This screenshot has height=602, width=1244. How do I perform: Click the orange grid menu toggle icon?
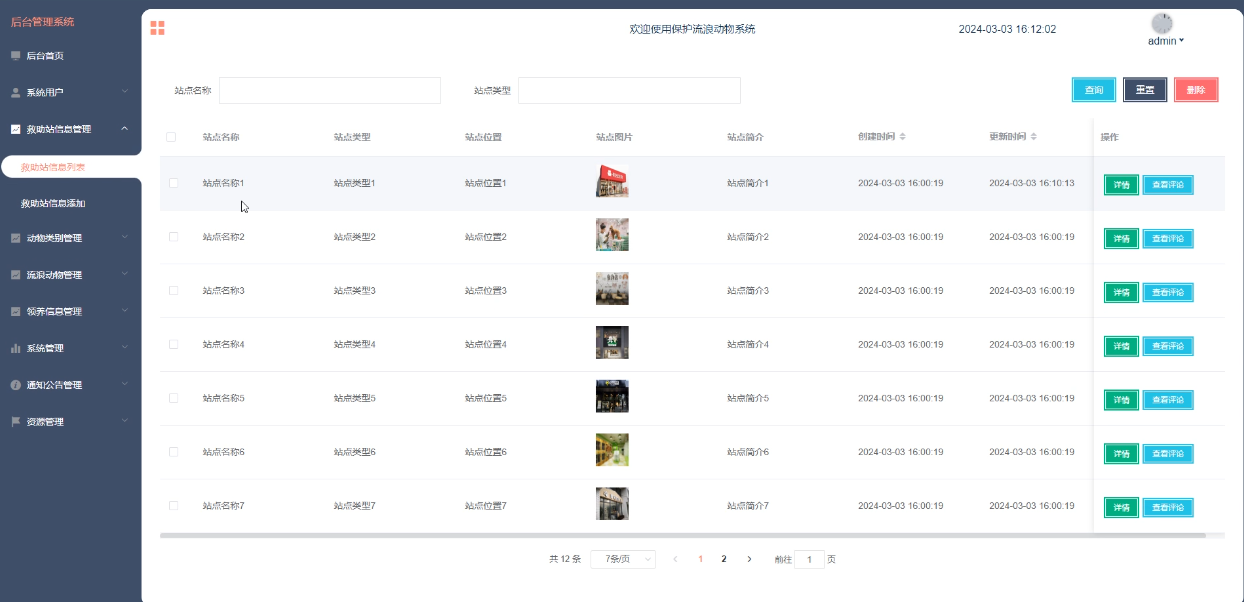(x=157, y=28)
